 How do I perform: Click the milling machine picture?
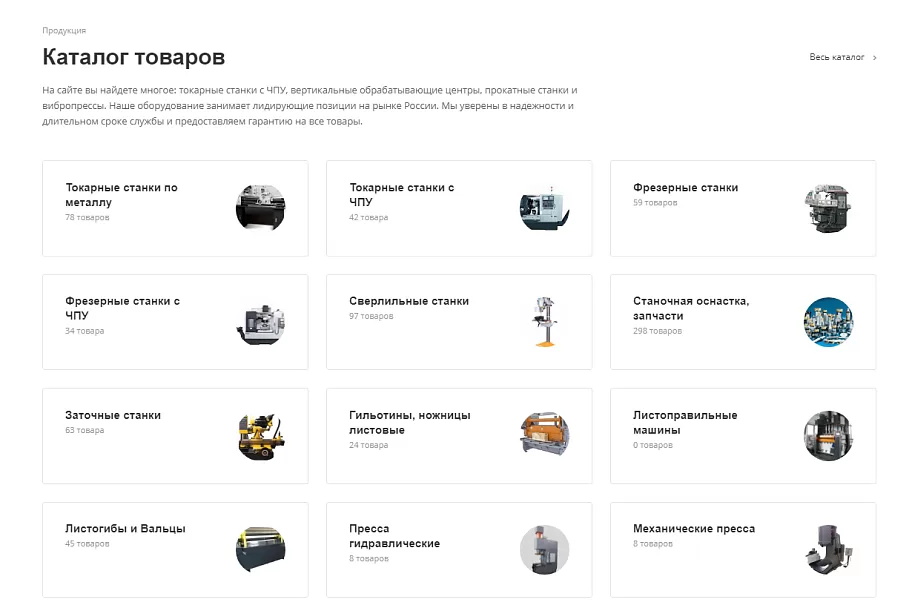(x=828, y=208)
